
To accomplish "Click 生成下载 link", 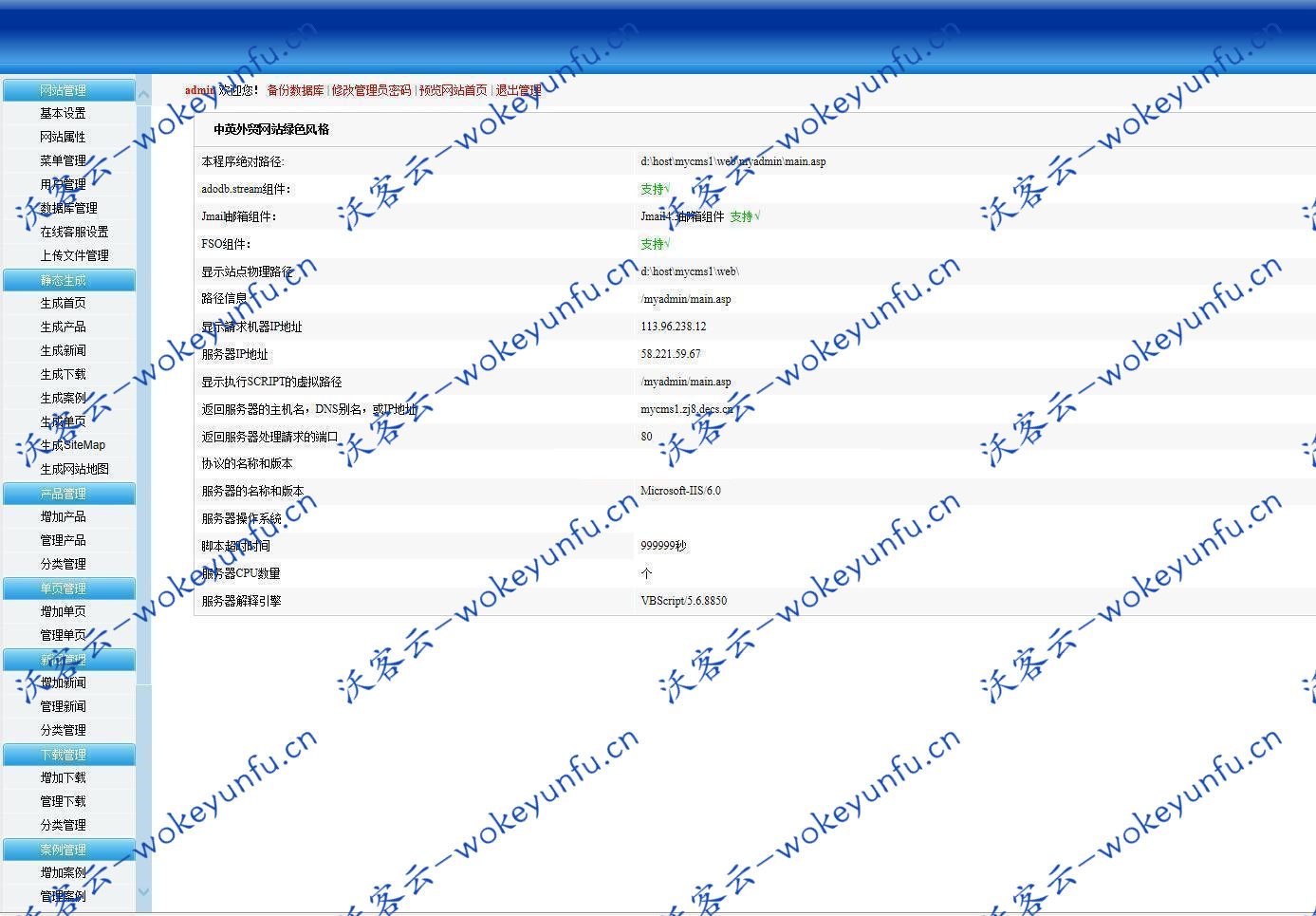I will (63, 374).
